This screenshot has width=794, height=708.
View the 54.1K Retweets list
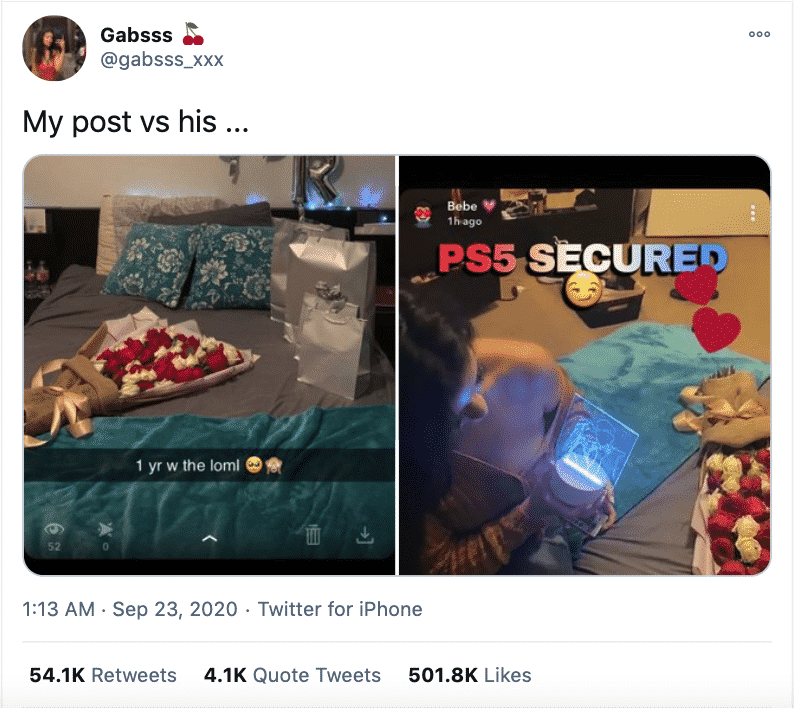103,675
